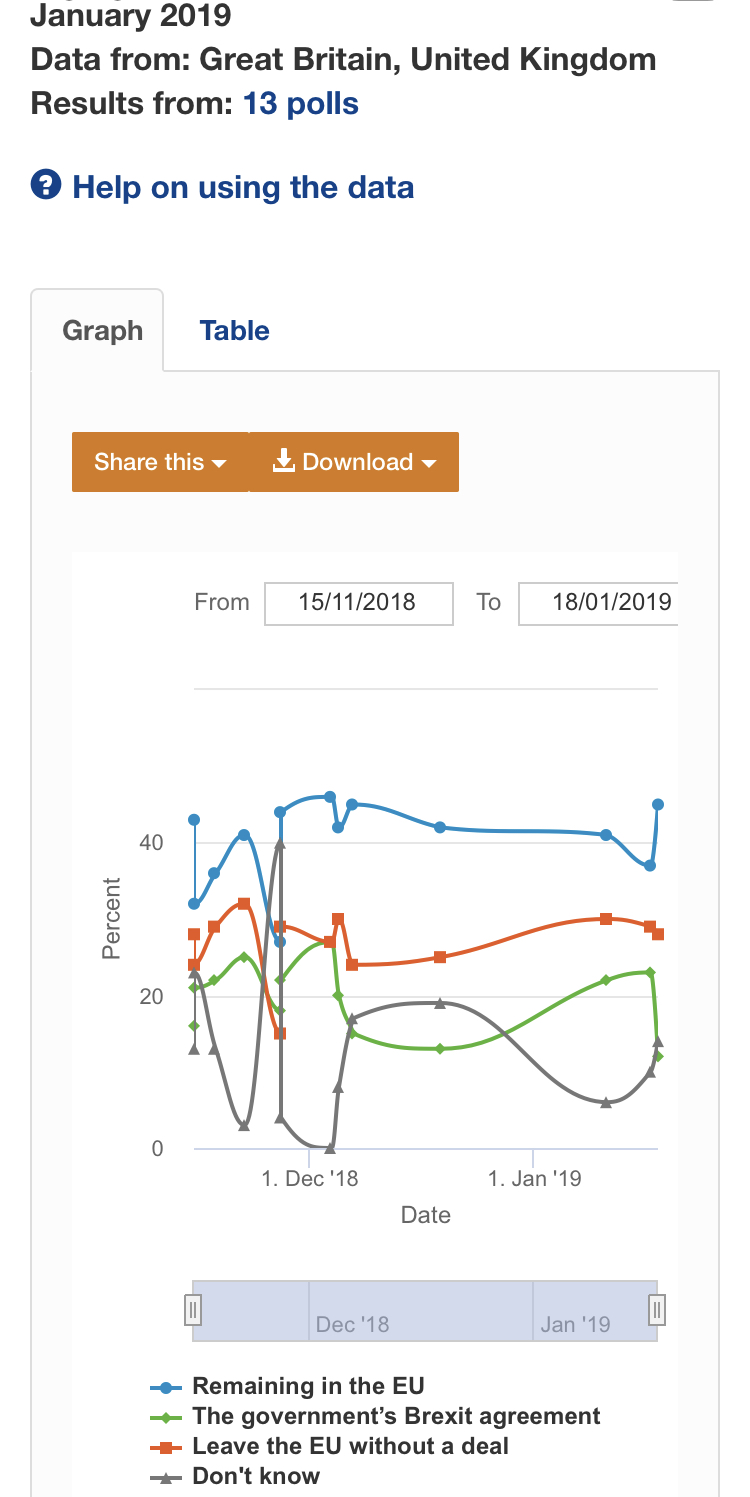
Task: Click the Dec '18 area in range navigator
Action: [x=352, y=1324]
